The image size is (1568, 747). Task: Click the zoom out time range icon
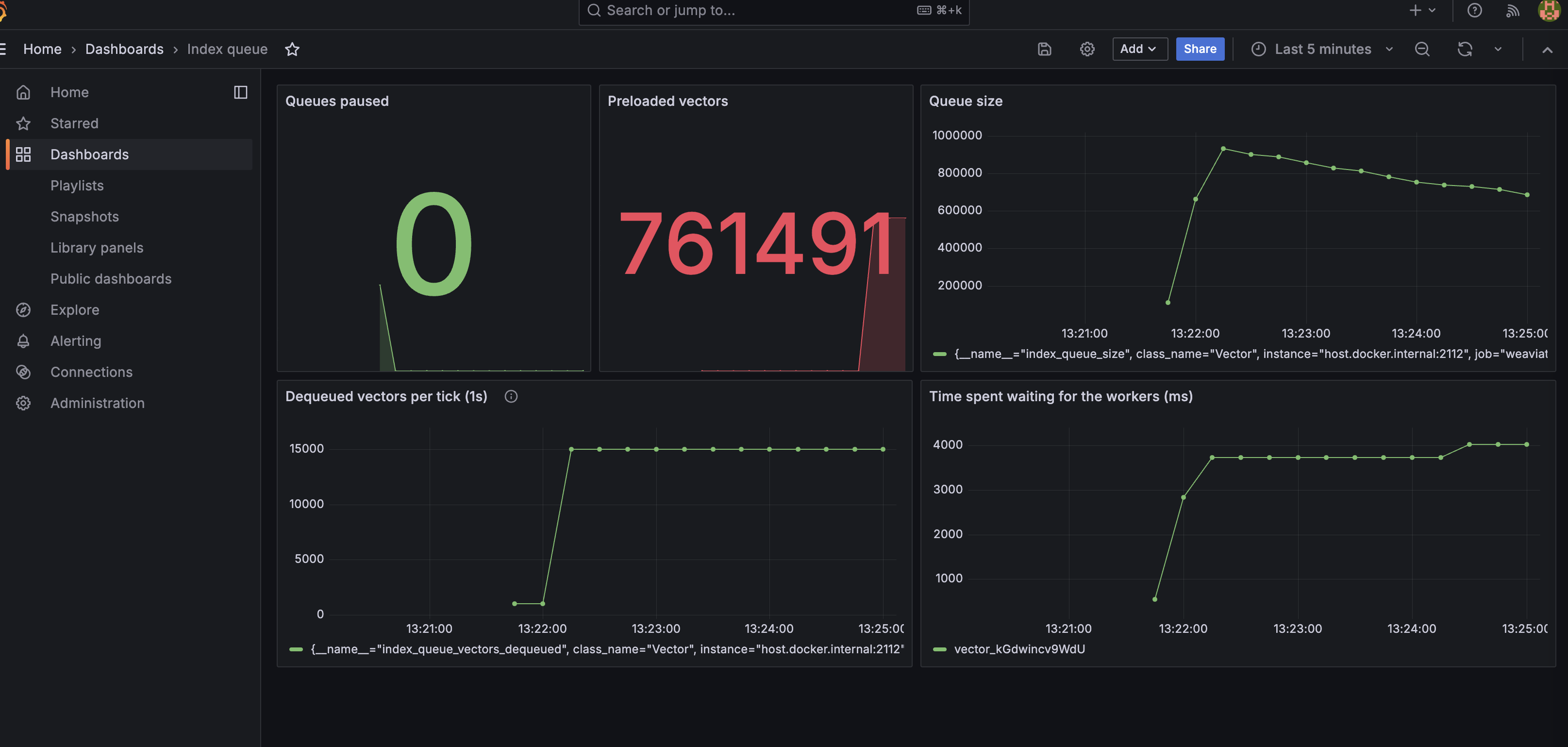click(x=1422, y=50)
